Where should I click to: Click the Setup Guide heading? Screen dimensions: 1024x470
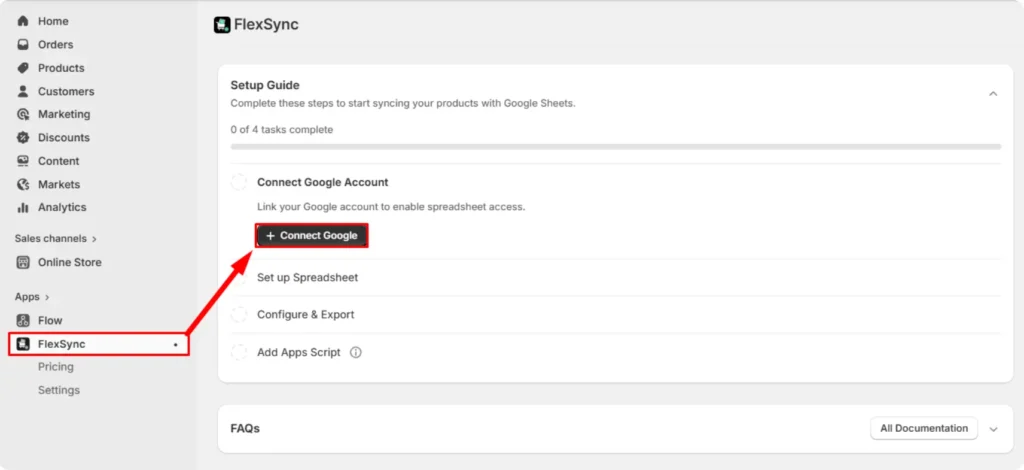(264, 86)
